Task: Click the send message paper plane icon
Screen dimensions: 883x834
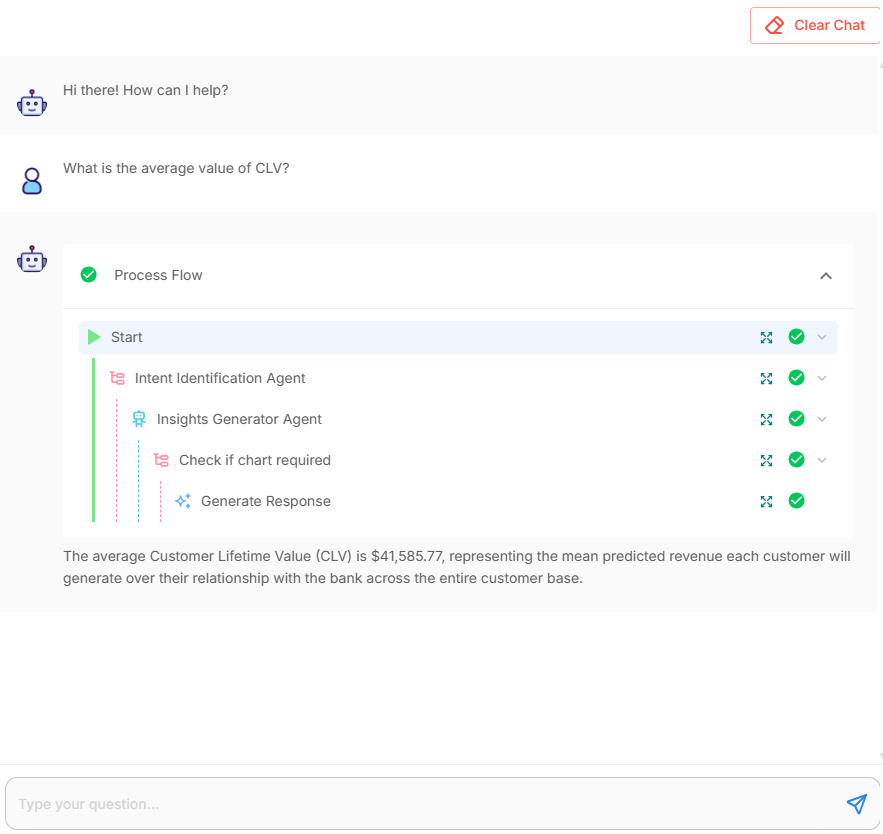Action: tap(856, 804)
